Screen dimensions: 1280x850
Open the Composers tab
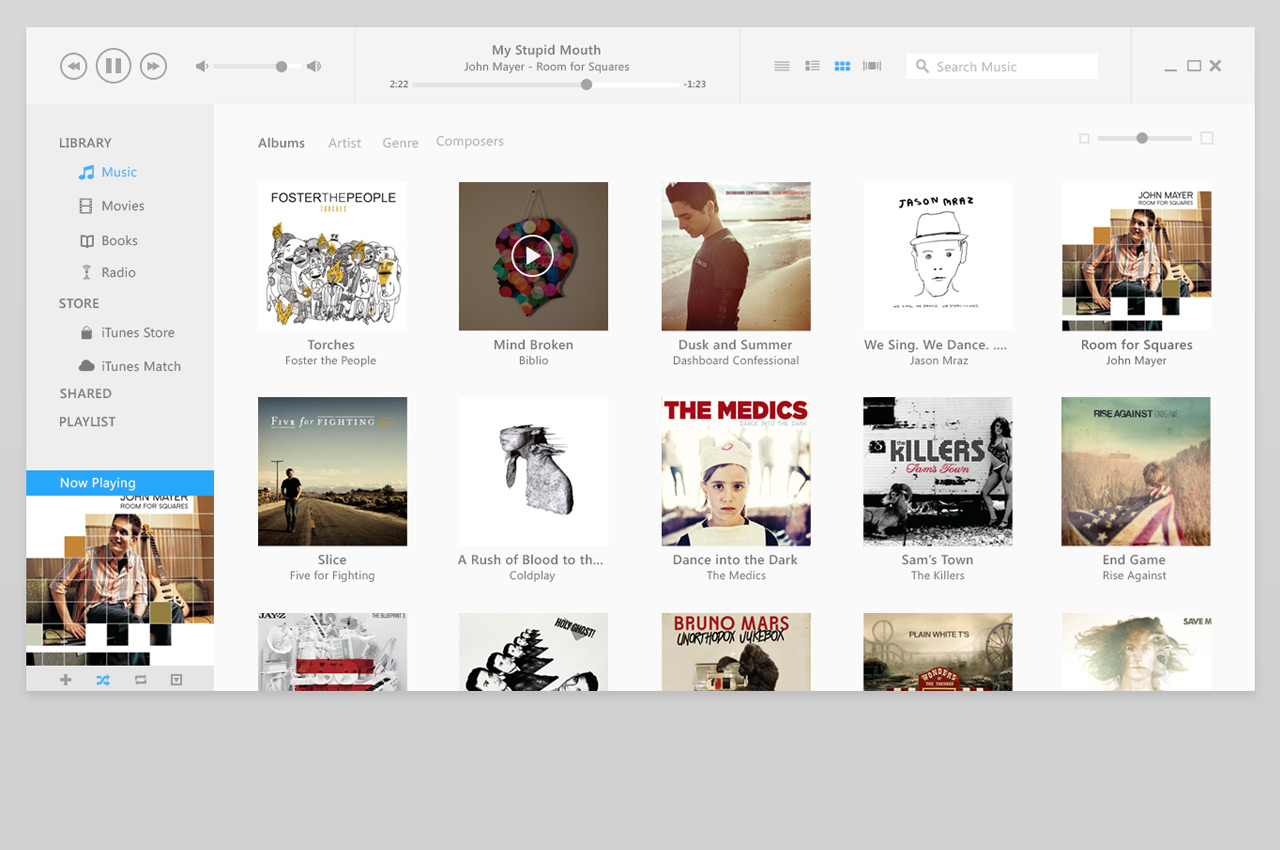(x=469, y=142)
